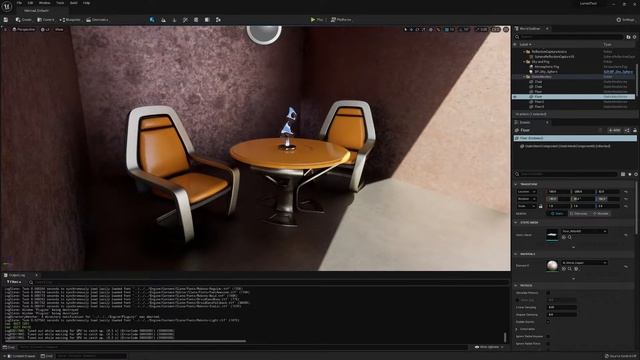Open the Output Log Filters dropdown
Viewport: 640px width, 360px height.
click(x=14, y=282)
